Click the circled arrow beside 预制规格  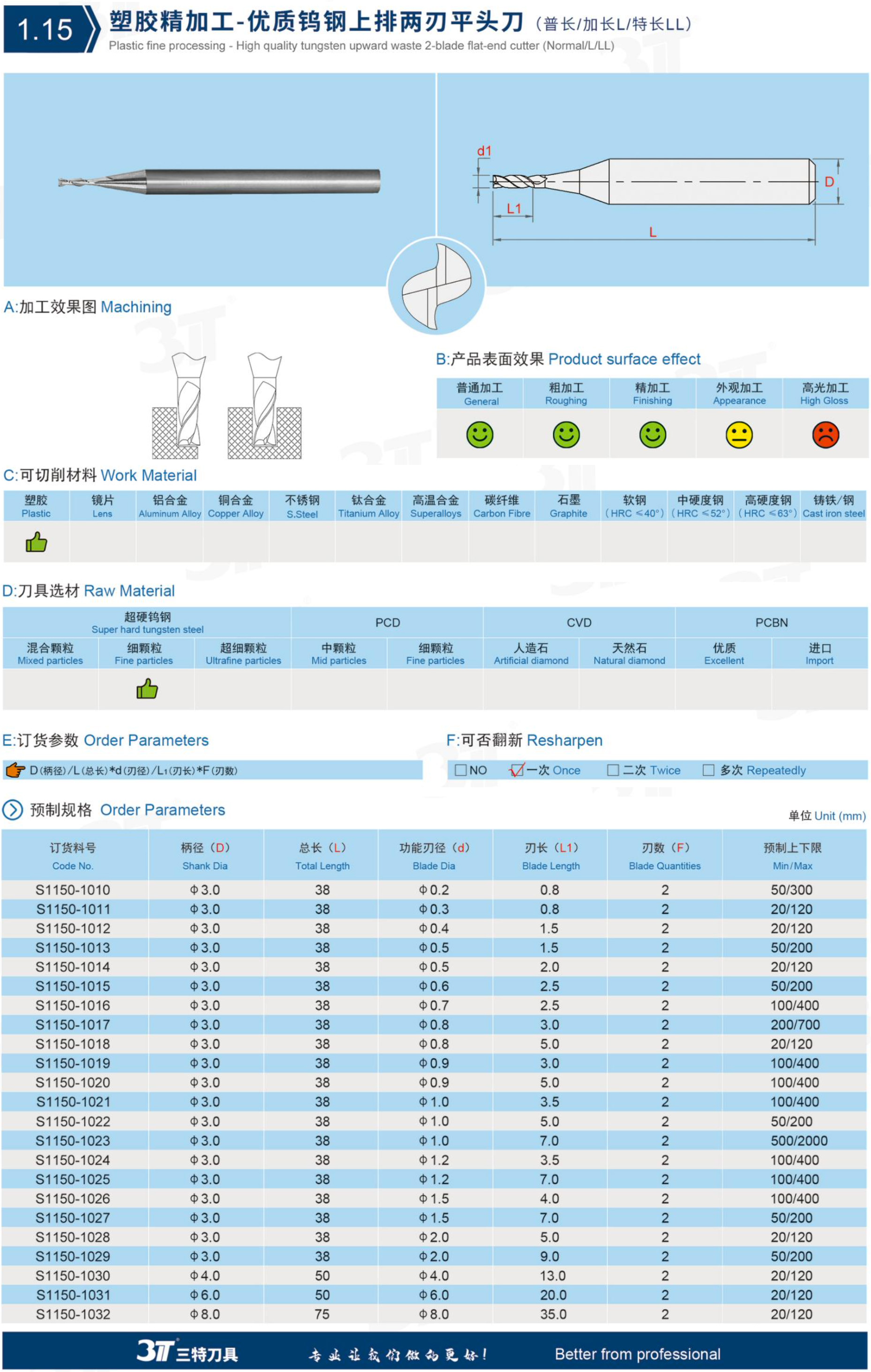coord(13,810)
